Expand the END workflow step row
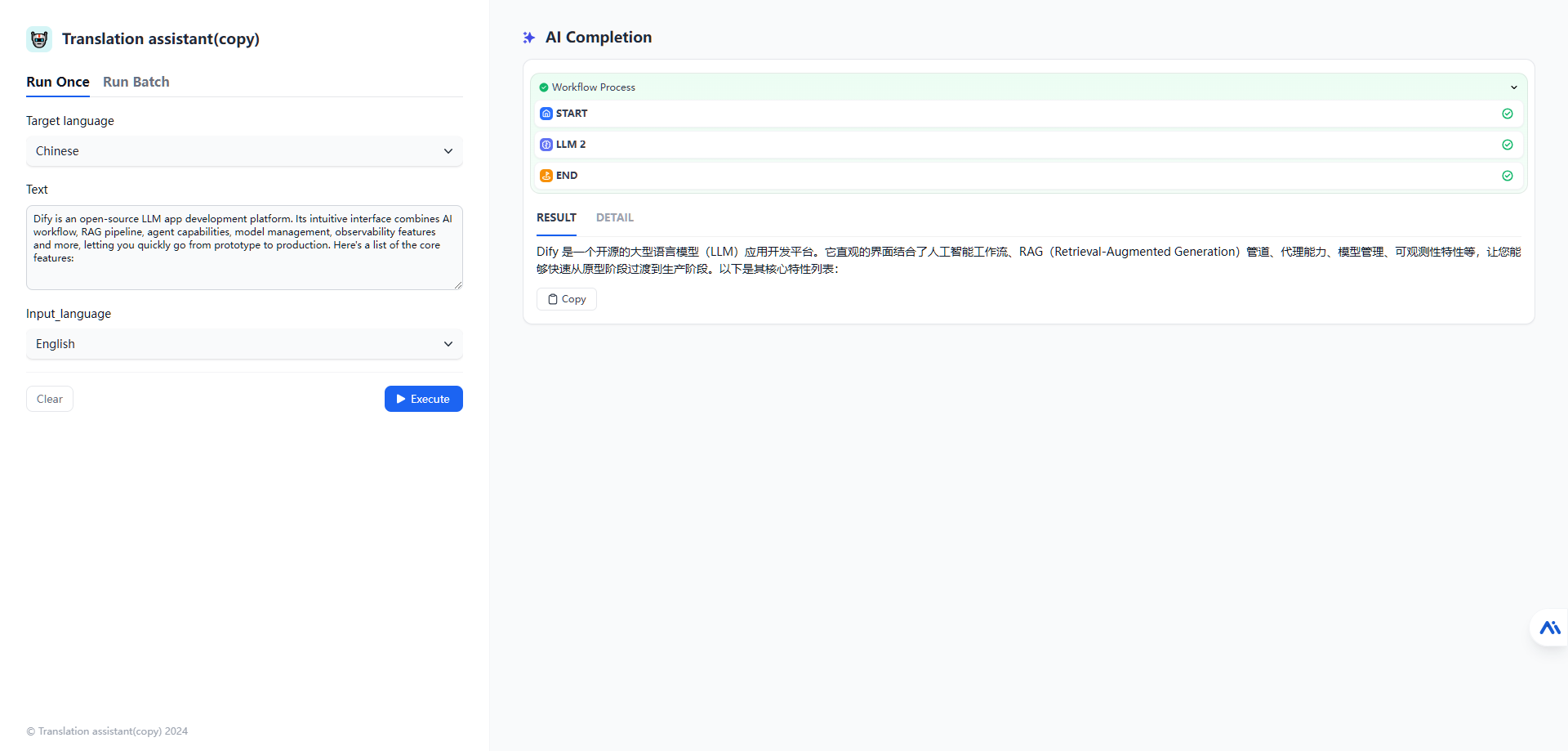Screen dimensions: 1568x751 click(x=1029, y=176)
